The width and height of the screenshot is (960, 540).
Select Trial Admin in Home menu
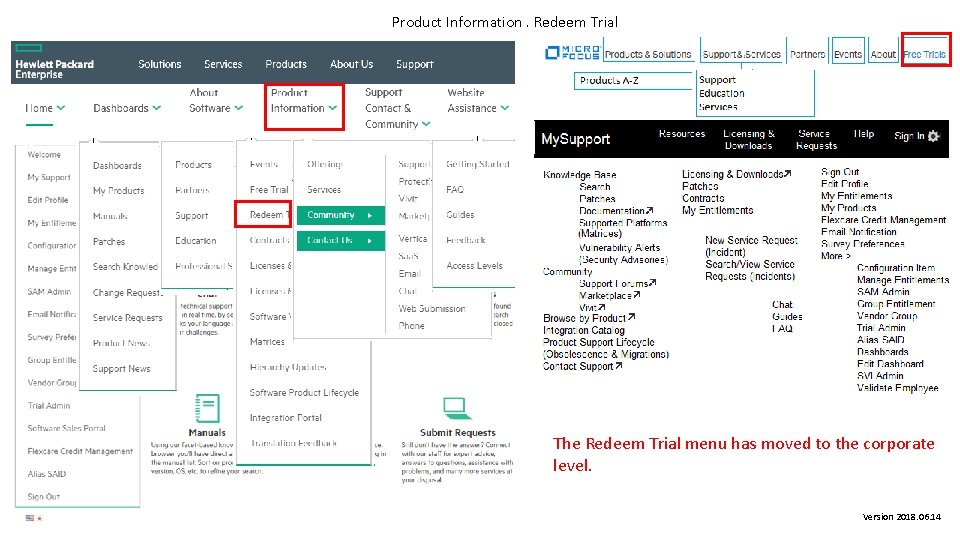click(x=49, y=406)
